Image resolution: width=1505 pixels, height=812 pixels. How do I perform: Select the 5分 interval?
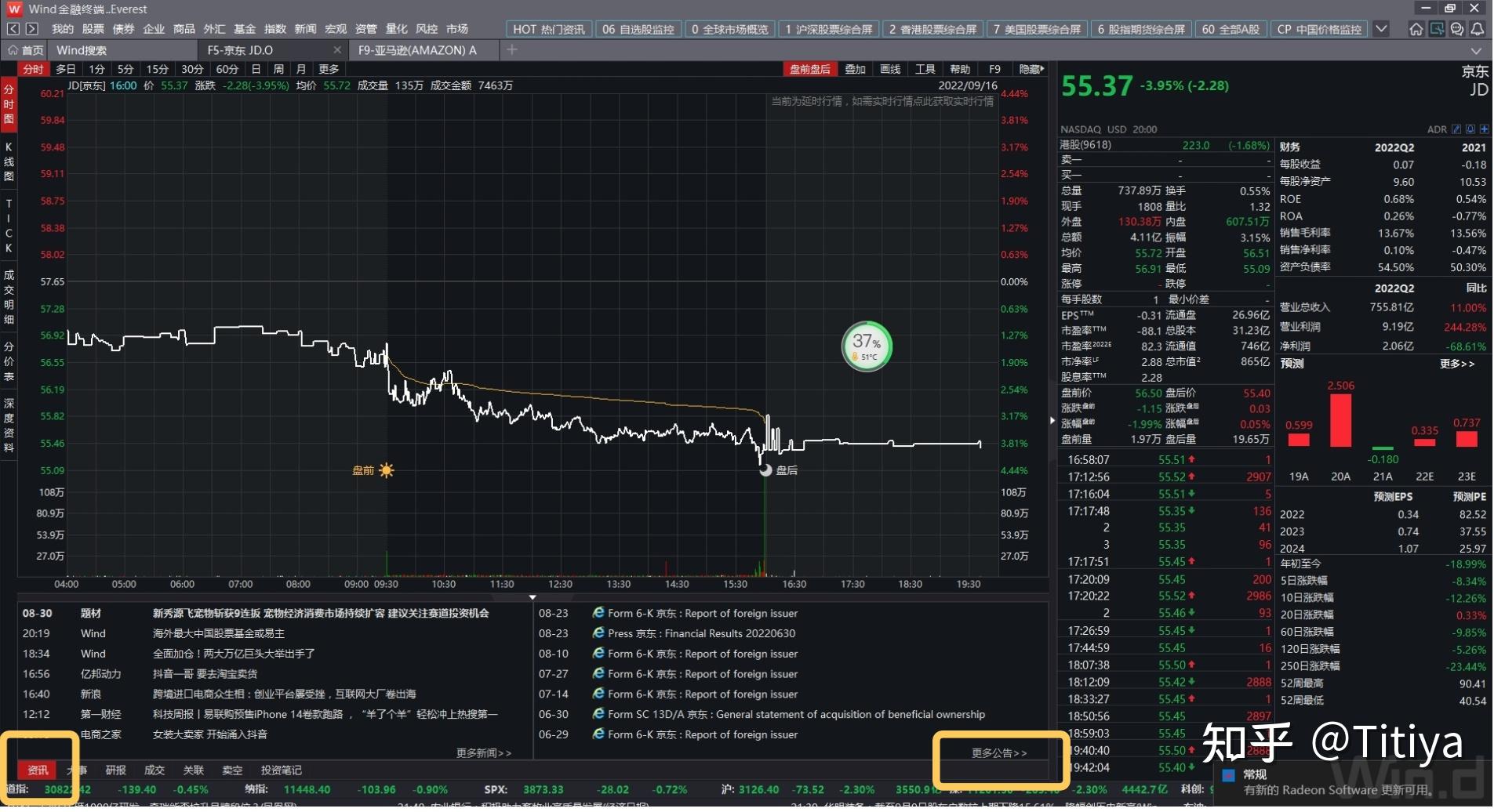click(126, 70)
